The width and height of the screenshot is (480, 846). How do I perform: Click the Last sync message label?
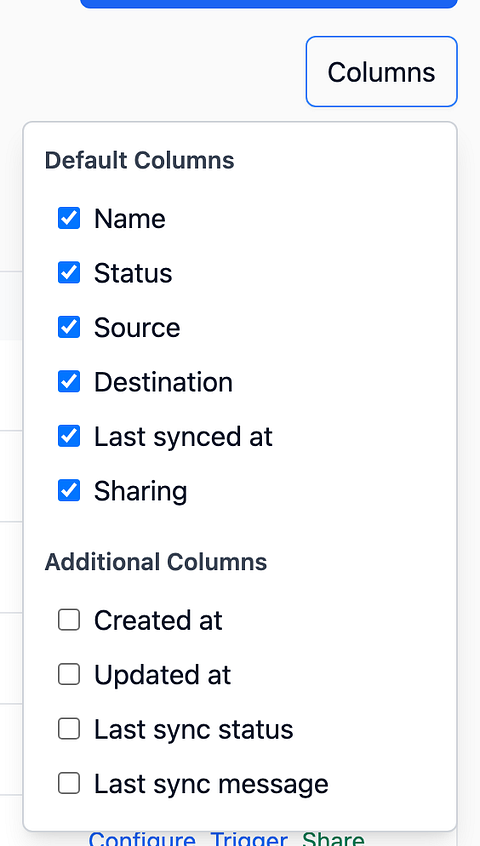click(211, 784)
